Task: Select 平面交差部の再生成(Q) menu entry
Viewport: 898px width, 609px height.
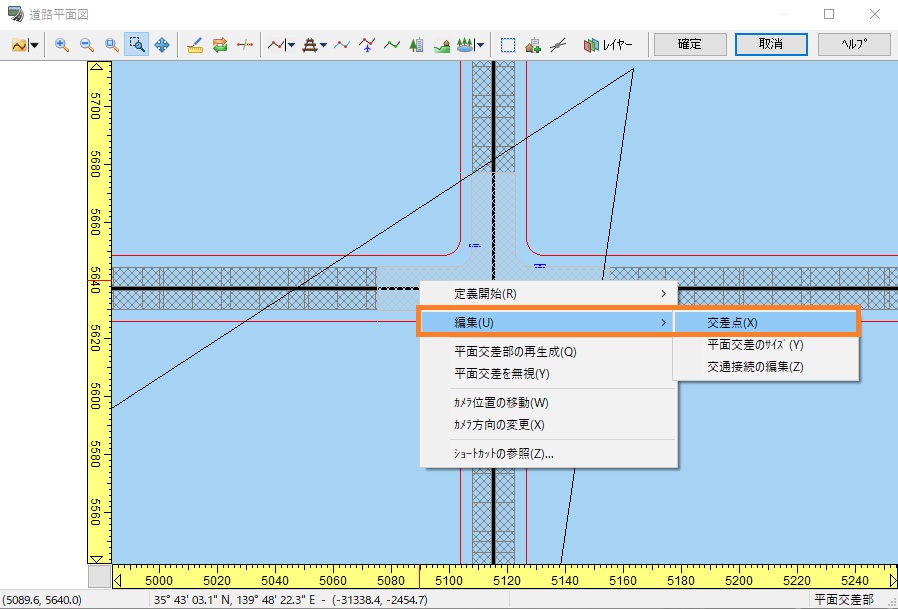Action: click(x=515, y=352)
